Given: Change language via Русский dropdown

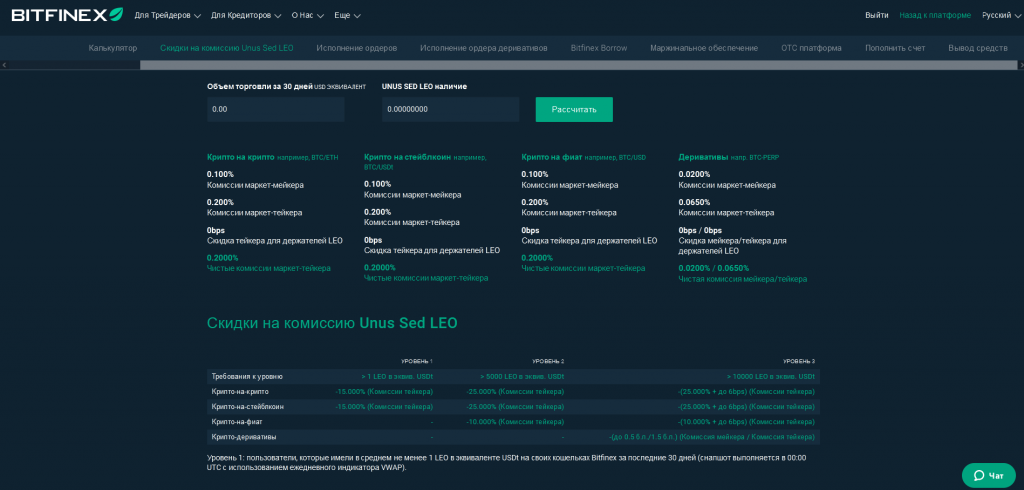Looking at the screenshot, I should tap(1001, 15).
